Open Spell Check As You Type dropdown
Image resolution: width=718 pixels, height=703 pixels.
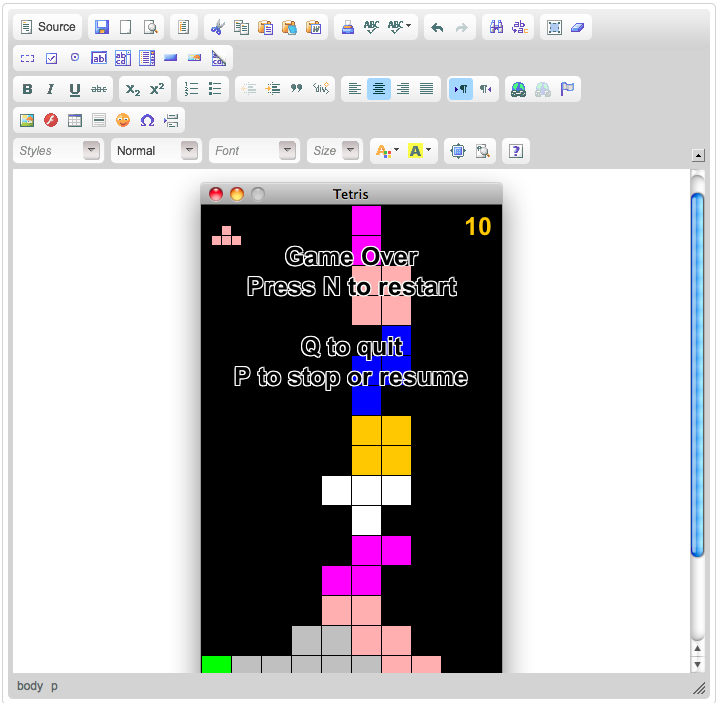pos(399,27)
